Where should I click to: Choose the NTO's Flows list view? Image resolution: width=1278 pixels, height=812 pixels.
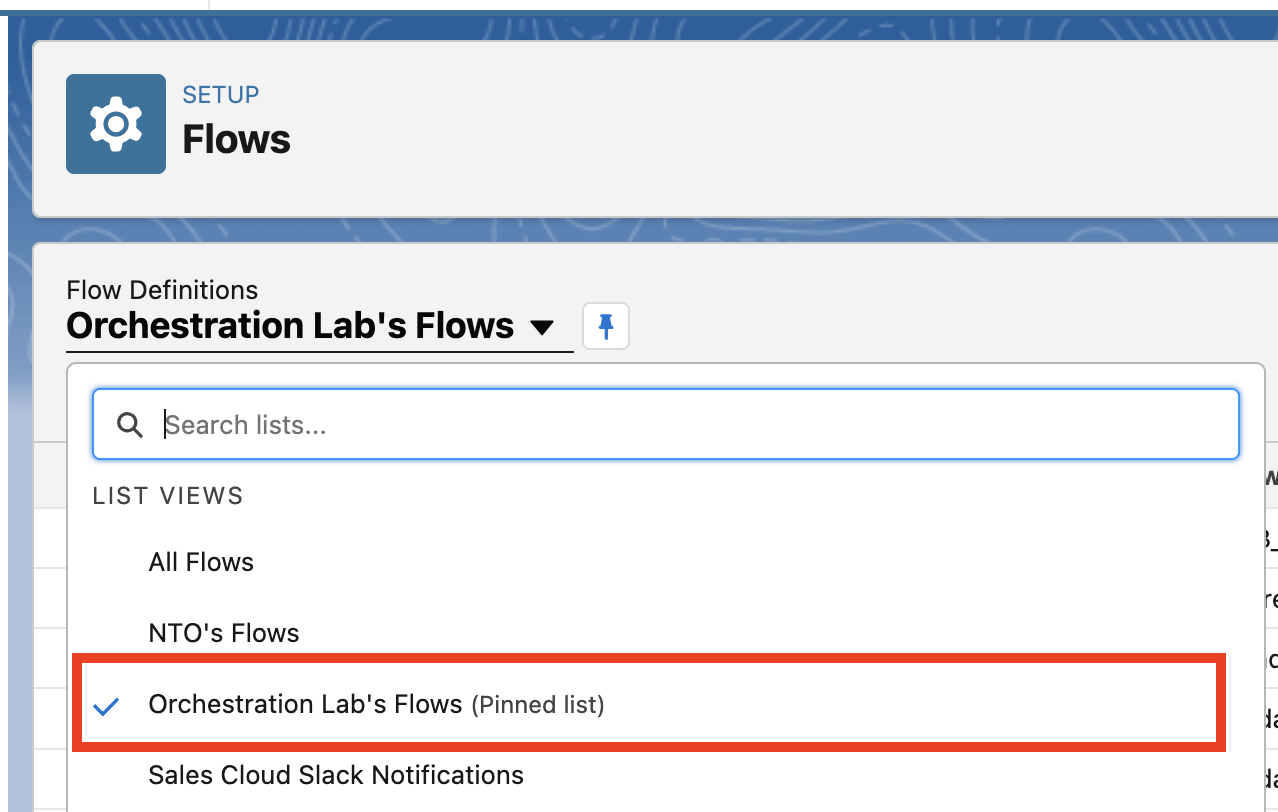(224, 633)
